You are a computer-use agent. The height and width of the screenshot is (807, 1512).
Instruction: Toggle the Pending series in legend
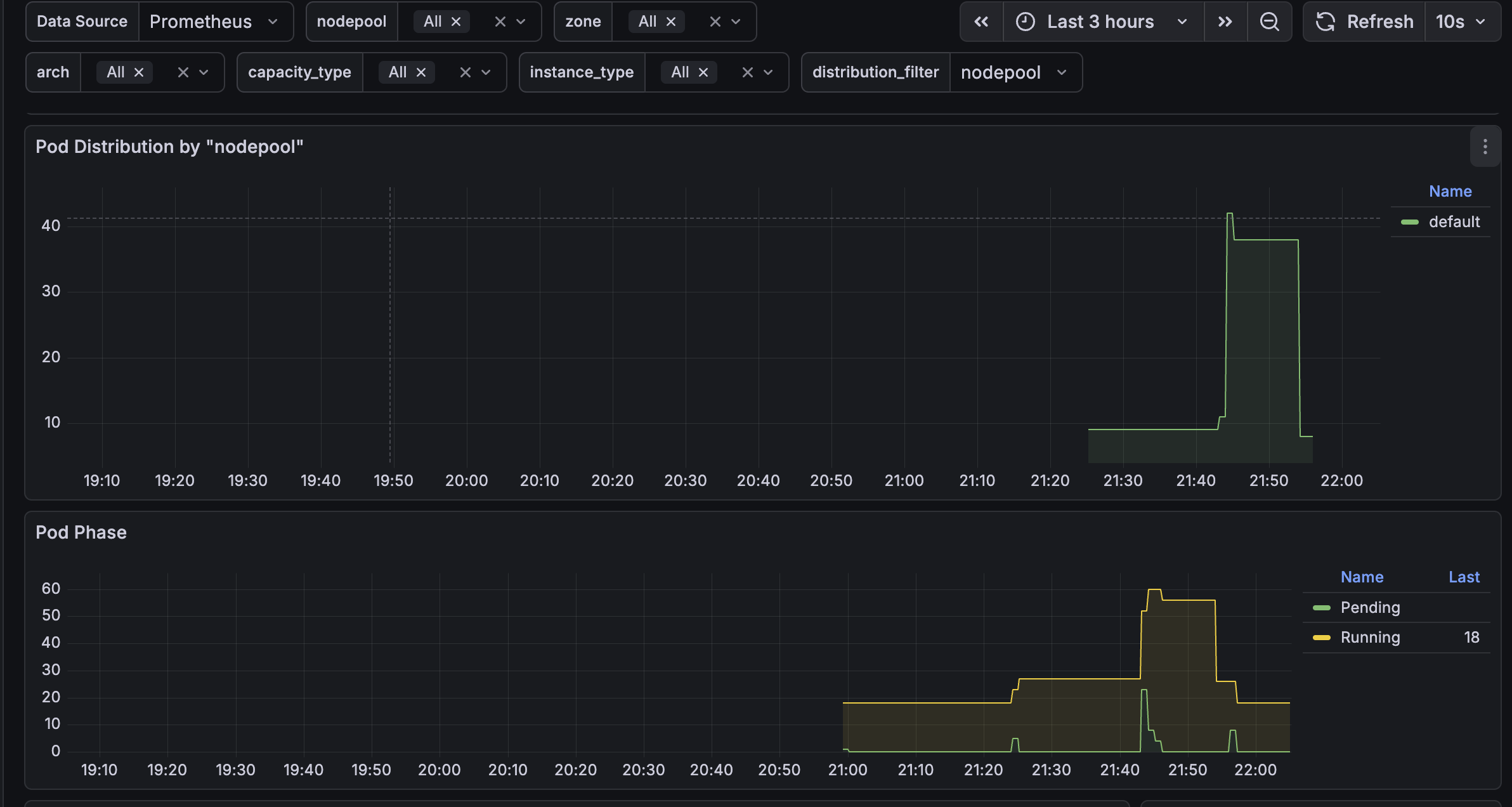(x=1370, y=608)
